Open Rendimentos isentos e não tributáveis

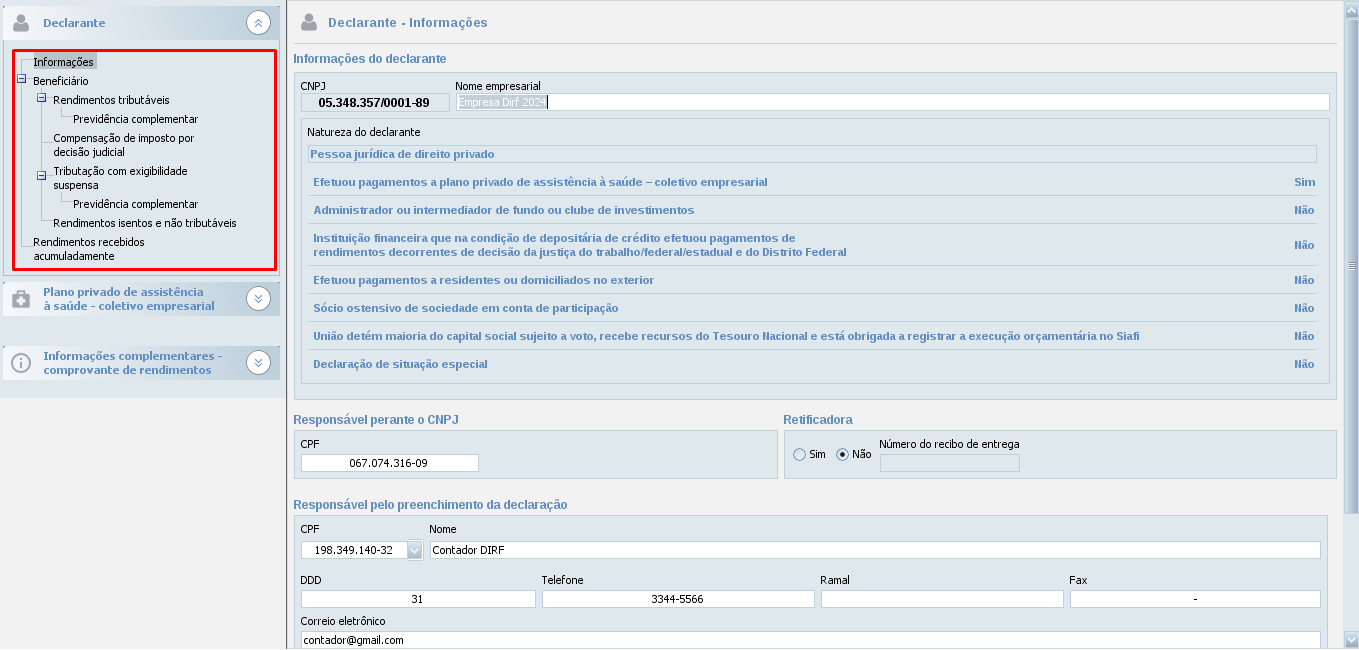(x=145, y=223)
